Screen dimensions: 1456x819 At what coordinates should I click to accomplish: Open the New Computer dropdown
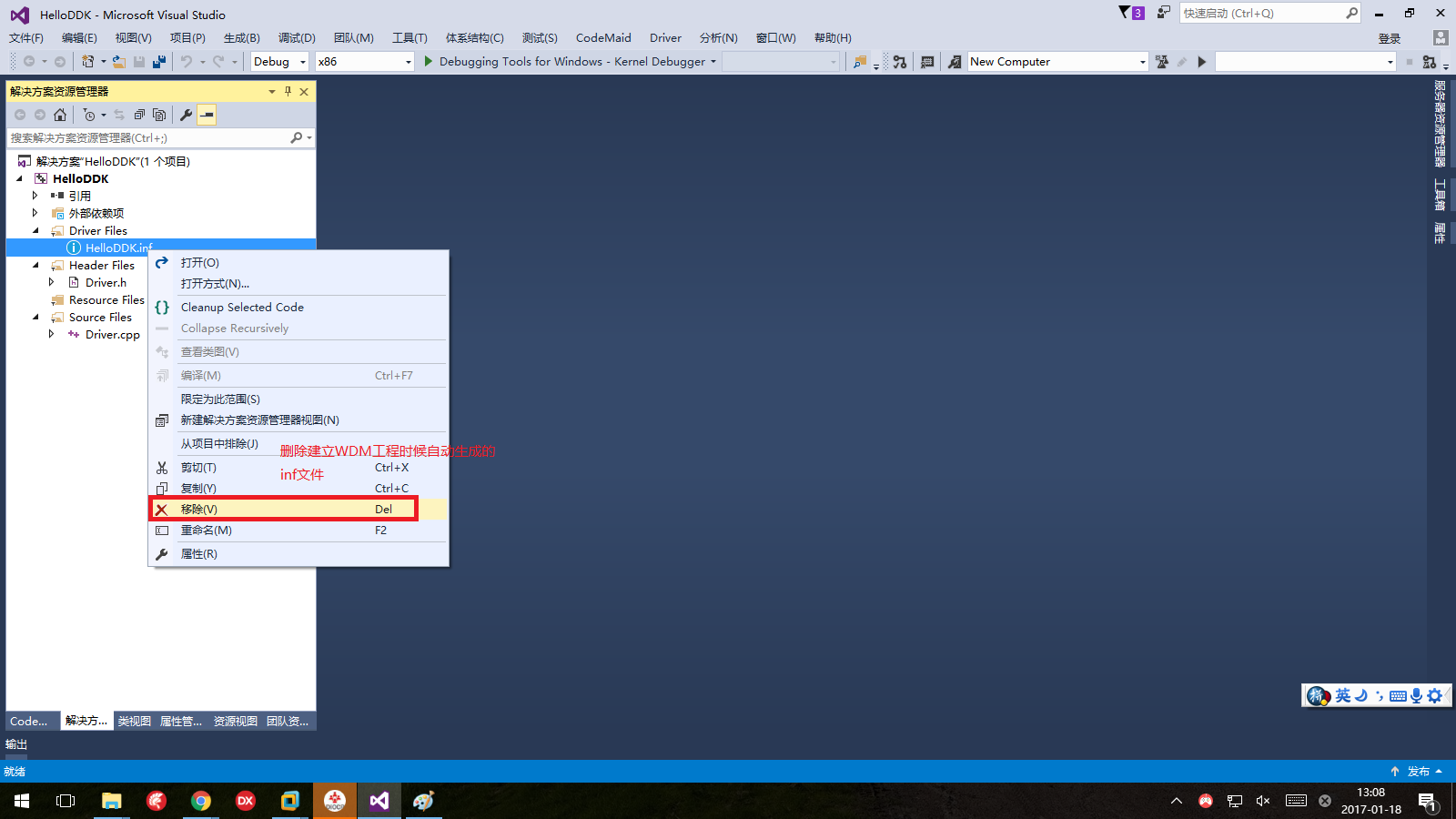[x=1143, y=62]
